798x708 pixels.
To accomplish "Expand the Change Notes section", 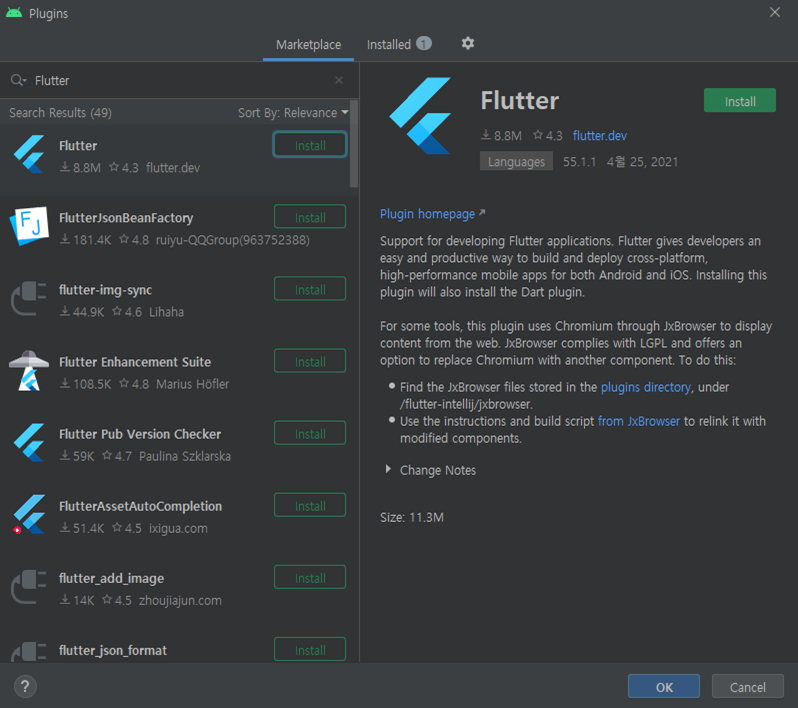I will (x=388, y=469).
